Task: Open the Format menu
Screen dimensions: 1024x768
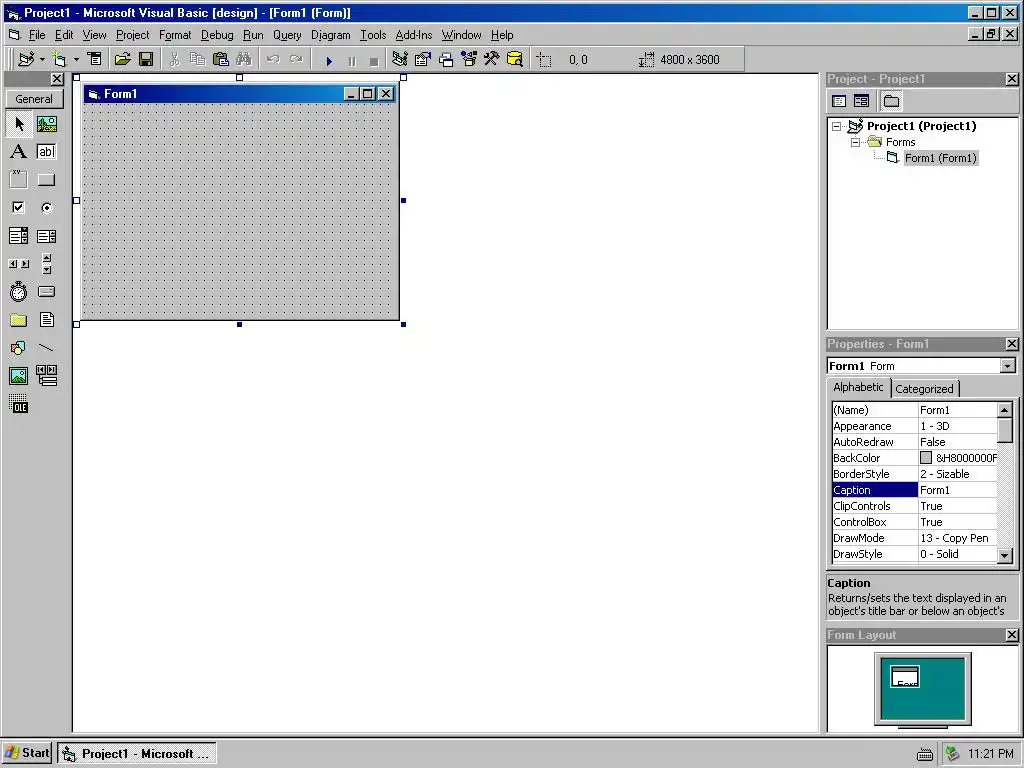Action: click(175, 35)
